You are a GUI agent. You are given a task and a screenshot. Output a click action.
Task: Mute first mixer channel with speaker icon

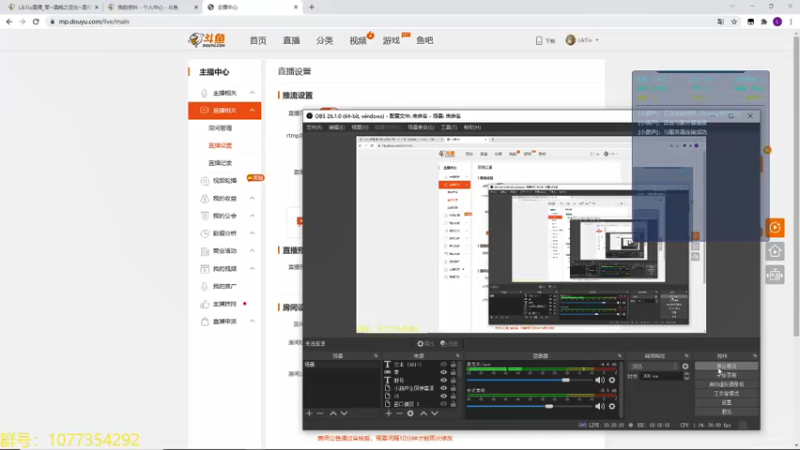coord(599,380)
